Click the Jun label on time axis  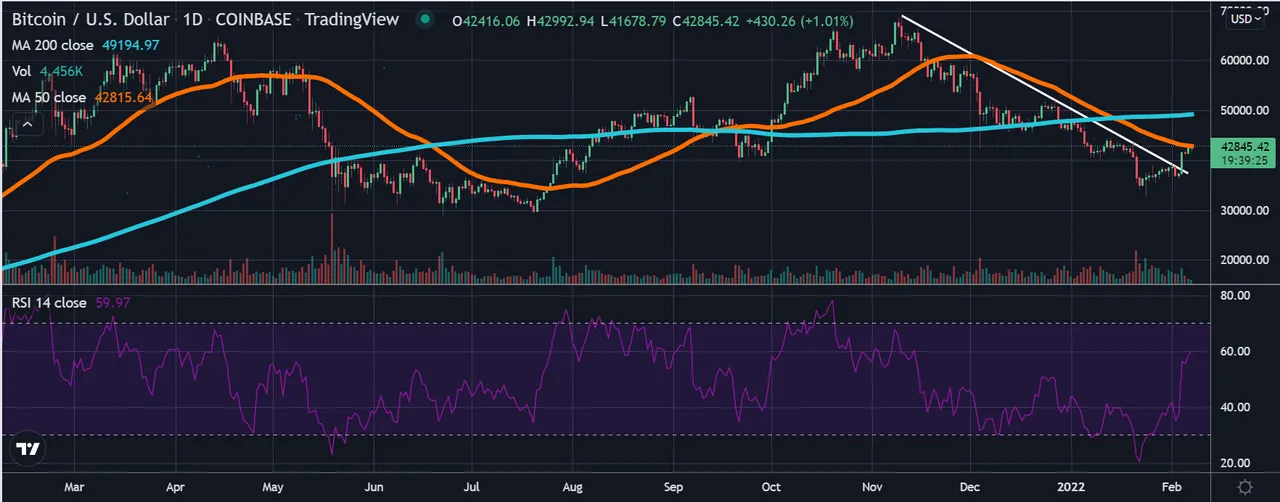[374, 487]
